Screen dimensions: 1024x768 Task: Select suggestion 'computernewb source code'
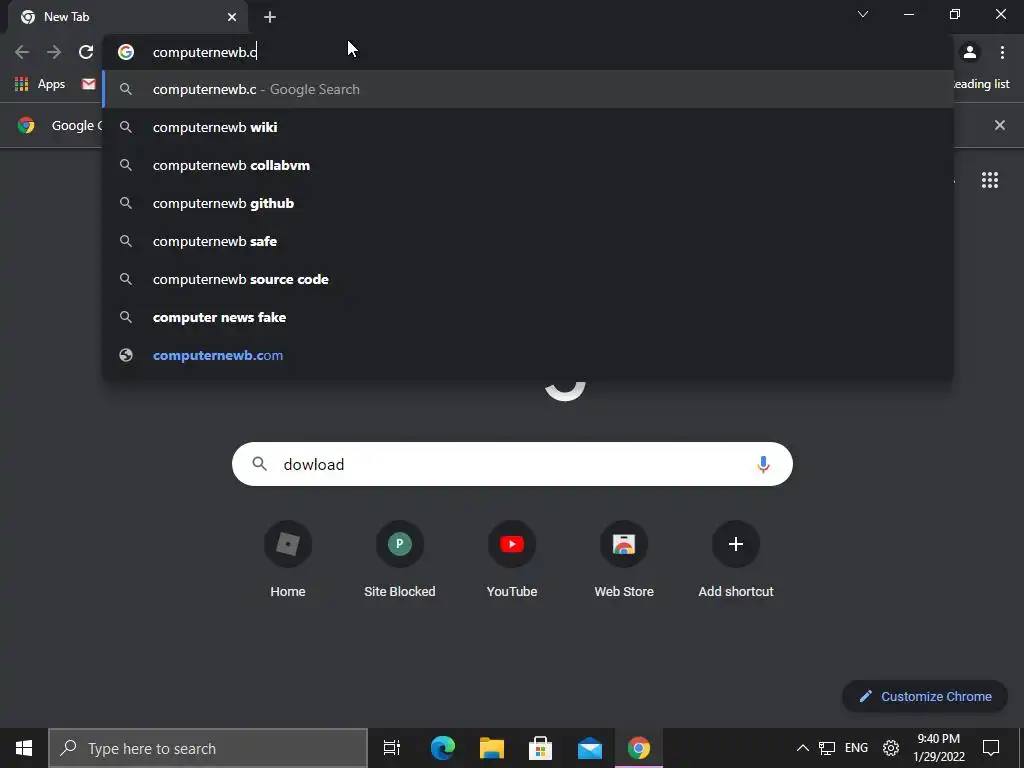point(528,279)
